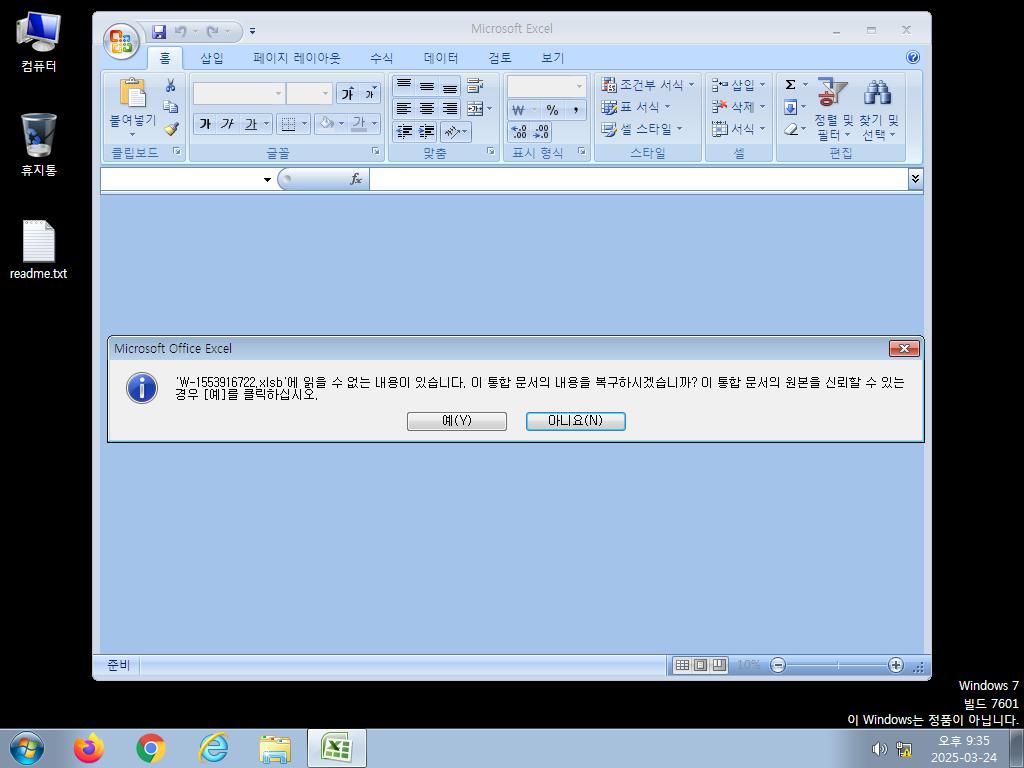This screenshot has height=768, width=1024.
Task: Apply Percent Style number format
Action: (552, 110)
